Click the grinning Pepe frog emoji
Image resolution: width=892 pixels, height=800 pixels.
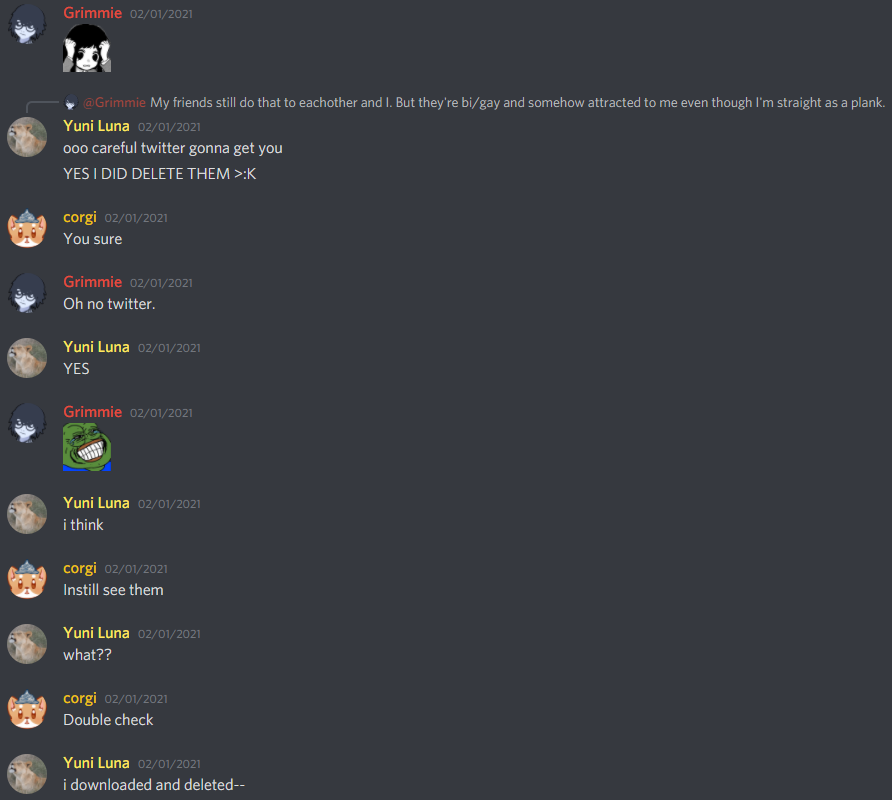[87, 447]
